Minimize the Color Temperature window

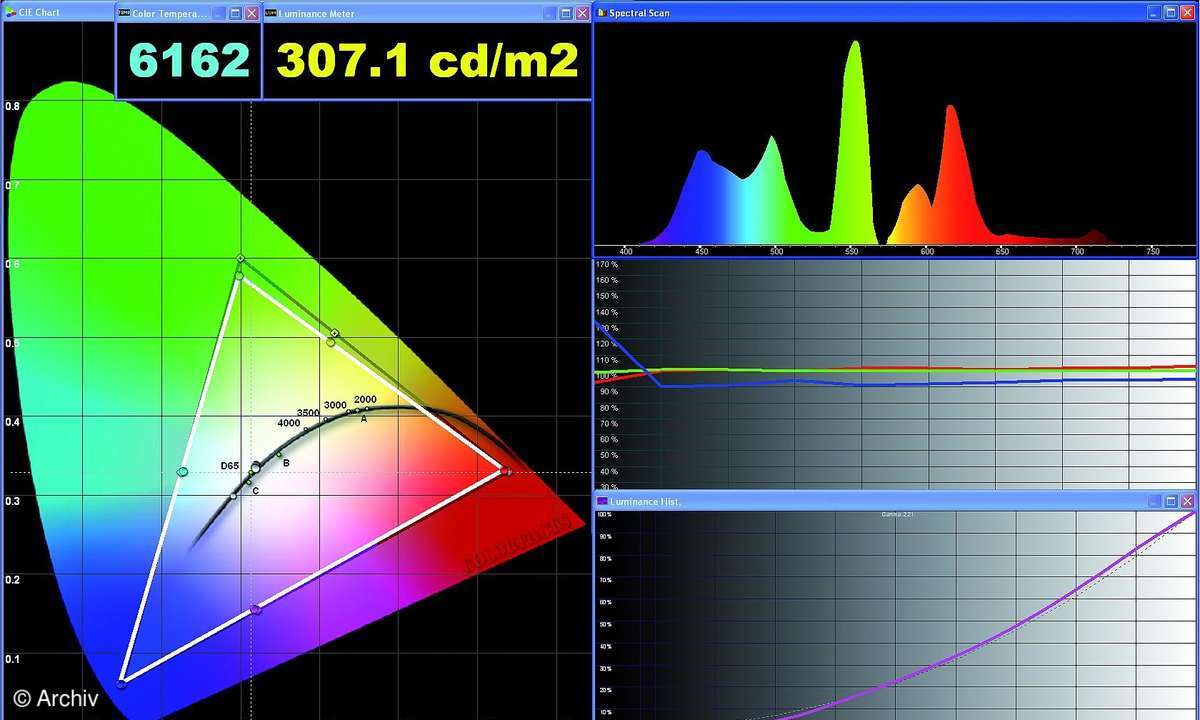219,14
